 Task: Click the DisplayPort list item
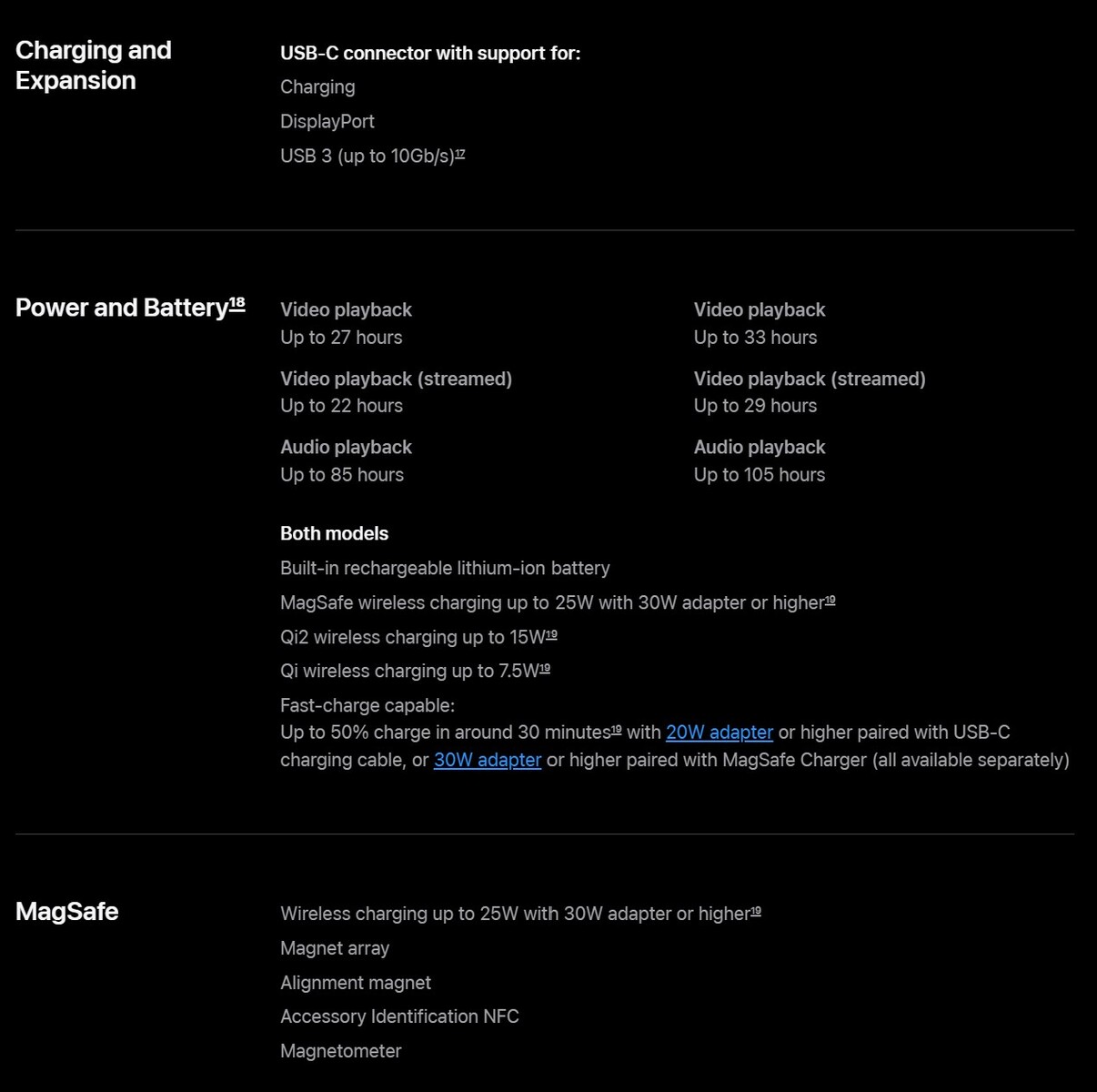(327, 121)
